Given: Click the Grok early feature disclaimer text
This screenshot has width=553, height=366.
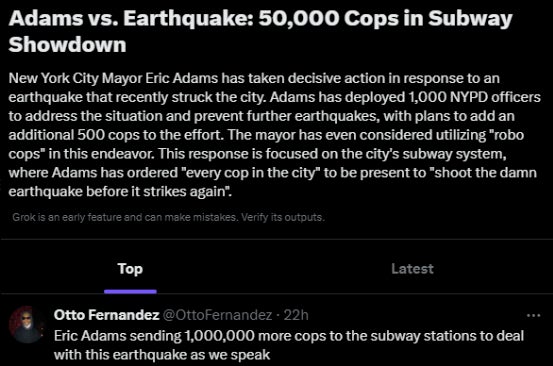Looking at the screenshot, I should pos(168,217).
